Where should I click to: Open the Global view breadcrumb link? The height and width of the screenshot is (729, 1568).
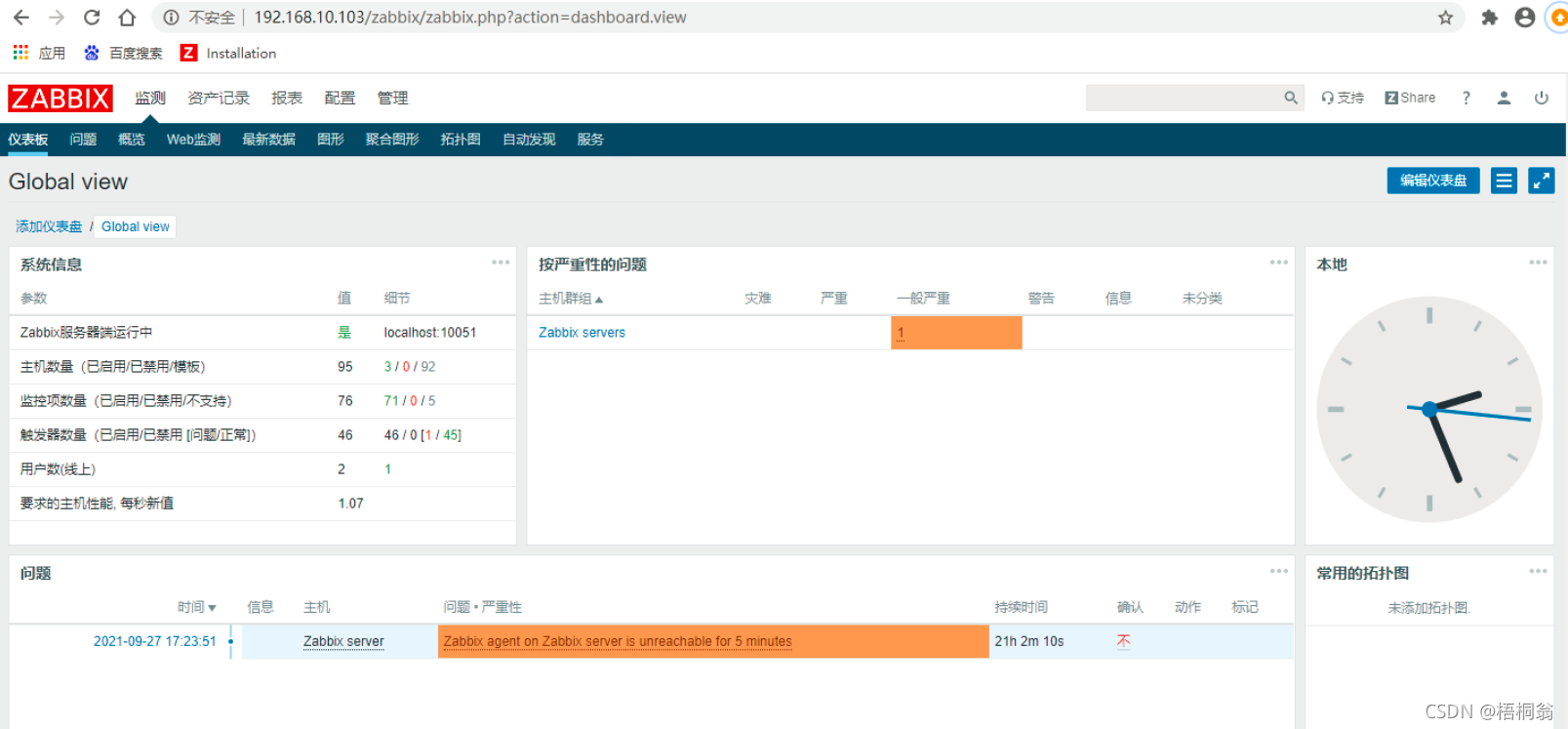[136, 226]
